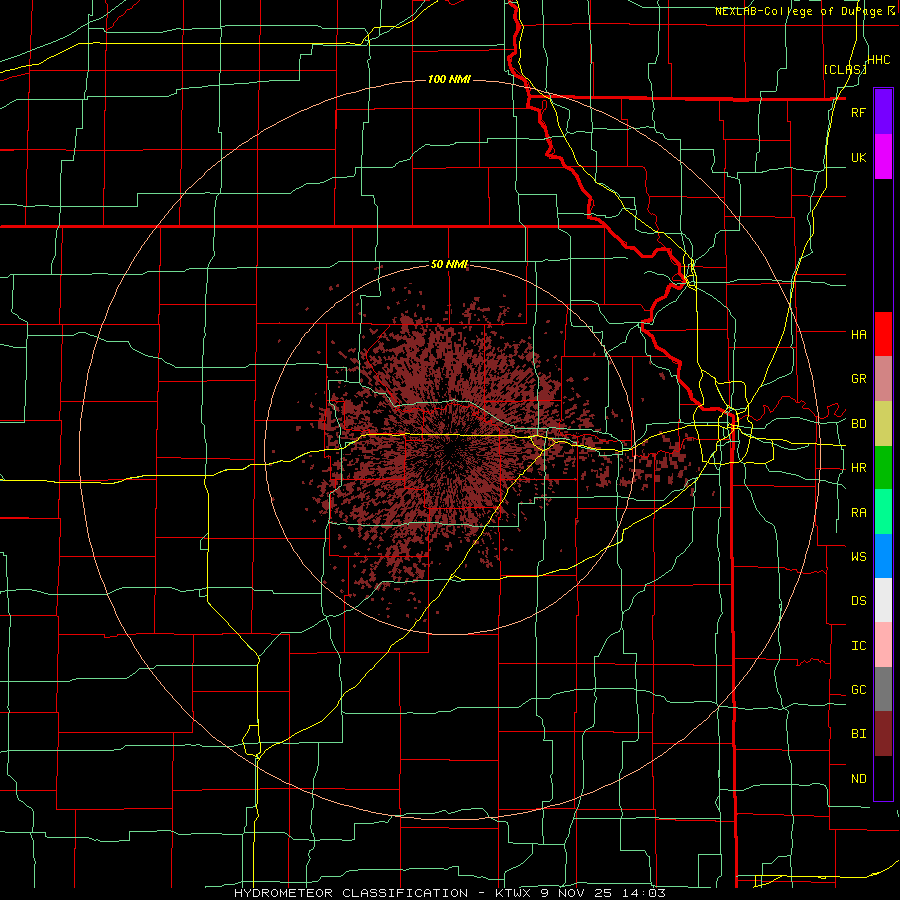Click the BI brown legend swatch

coord(883,734)
